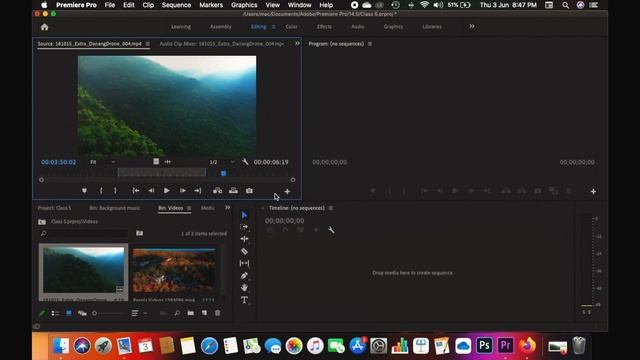The height and width of the screenshot is (360, 640).
Task: Switch bin to List View
Action: (x=55, y=313)
